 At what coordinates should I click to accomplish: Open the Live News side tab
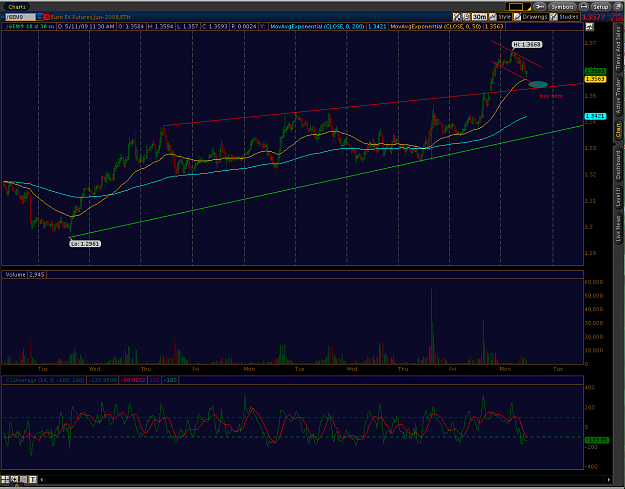[619, 229]
